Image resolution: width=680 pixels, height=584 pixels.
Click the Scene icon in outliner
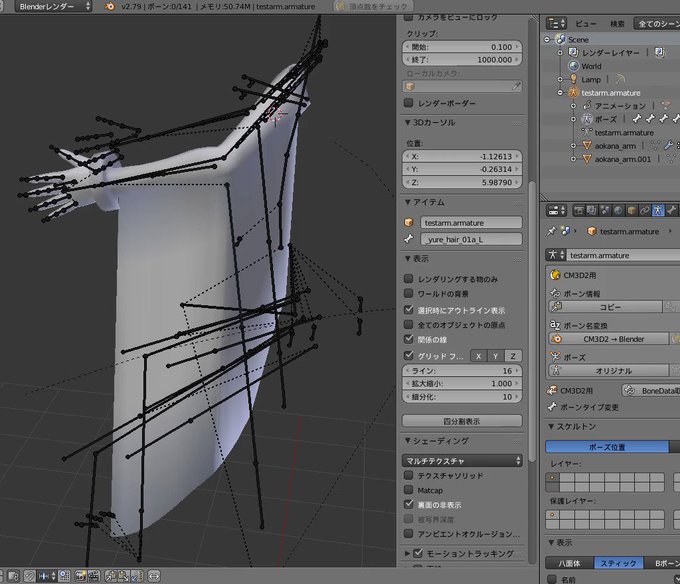(561, 39)
